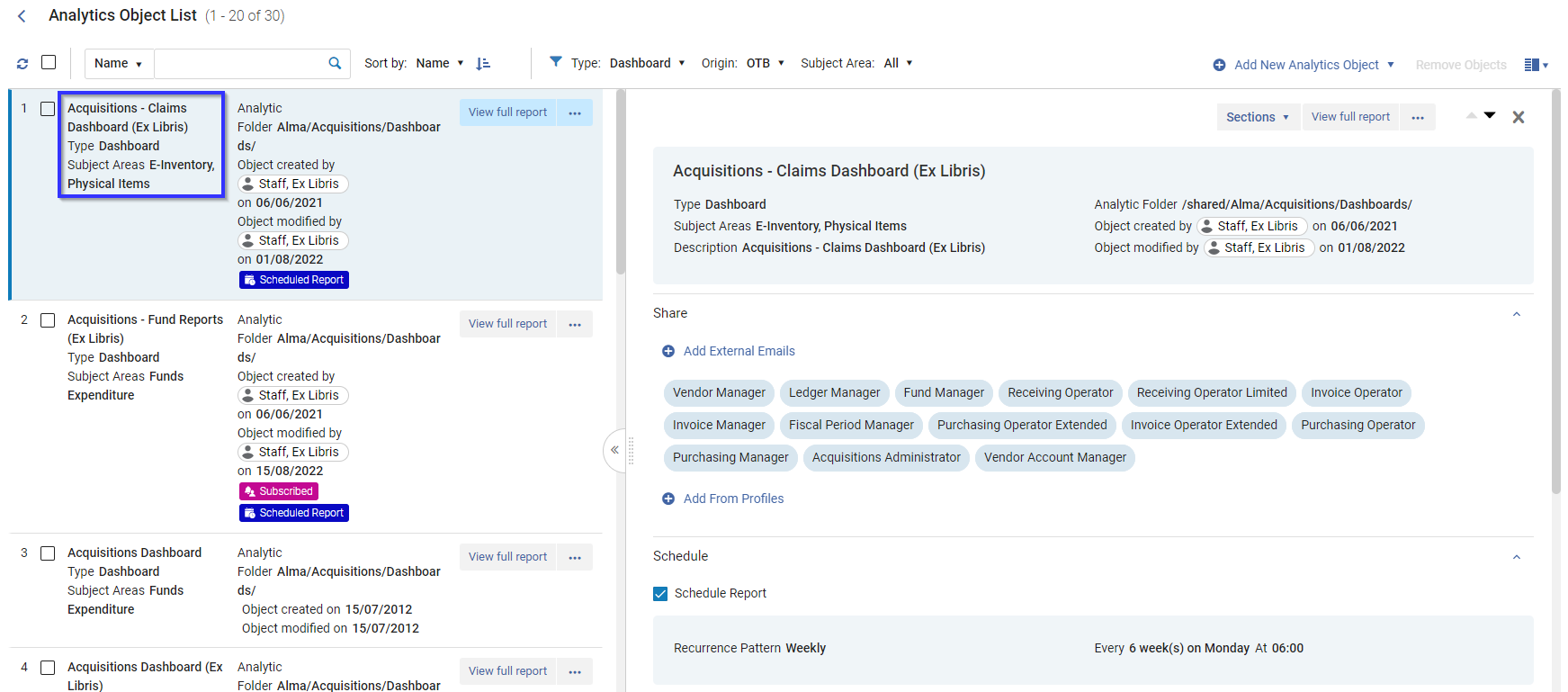1568x692 pixels.
Task: Click View full report for Acquisitions - Claims Dashboard
Action: [x=507, y=112]
